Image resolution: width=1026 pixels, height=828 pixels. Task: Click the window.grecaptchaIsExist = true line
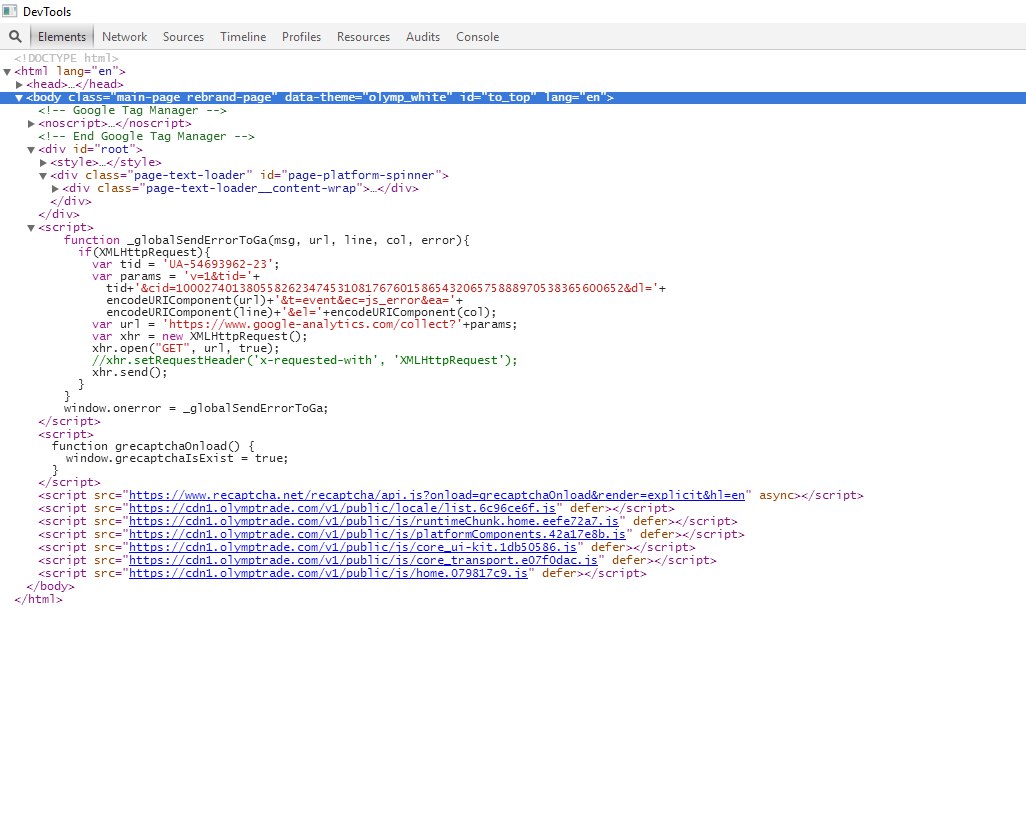177,458
